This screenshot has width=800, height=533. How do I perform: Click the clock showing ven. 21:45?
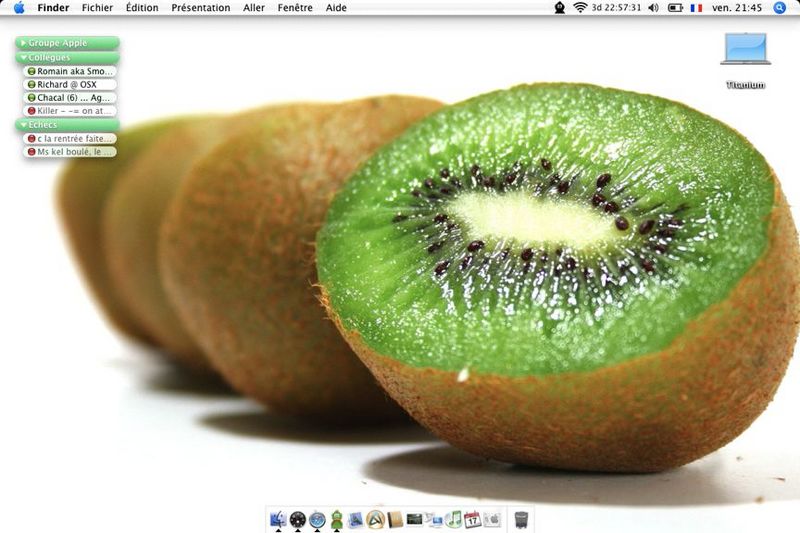tap(737, 8)
